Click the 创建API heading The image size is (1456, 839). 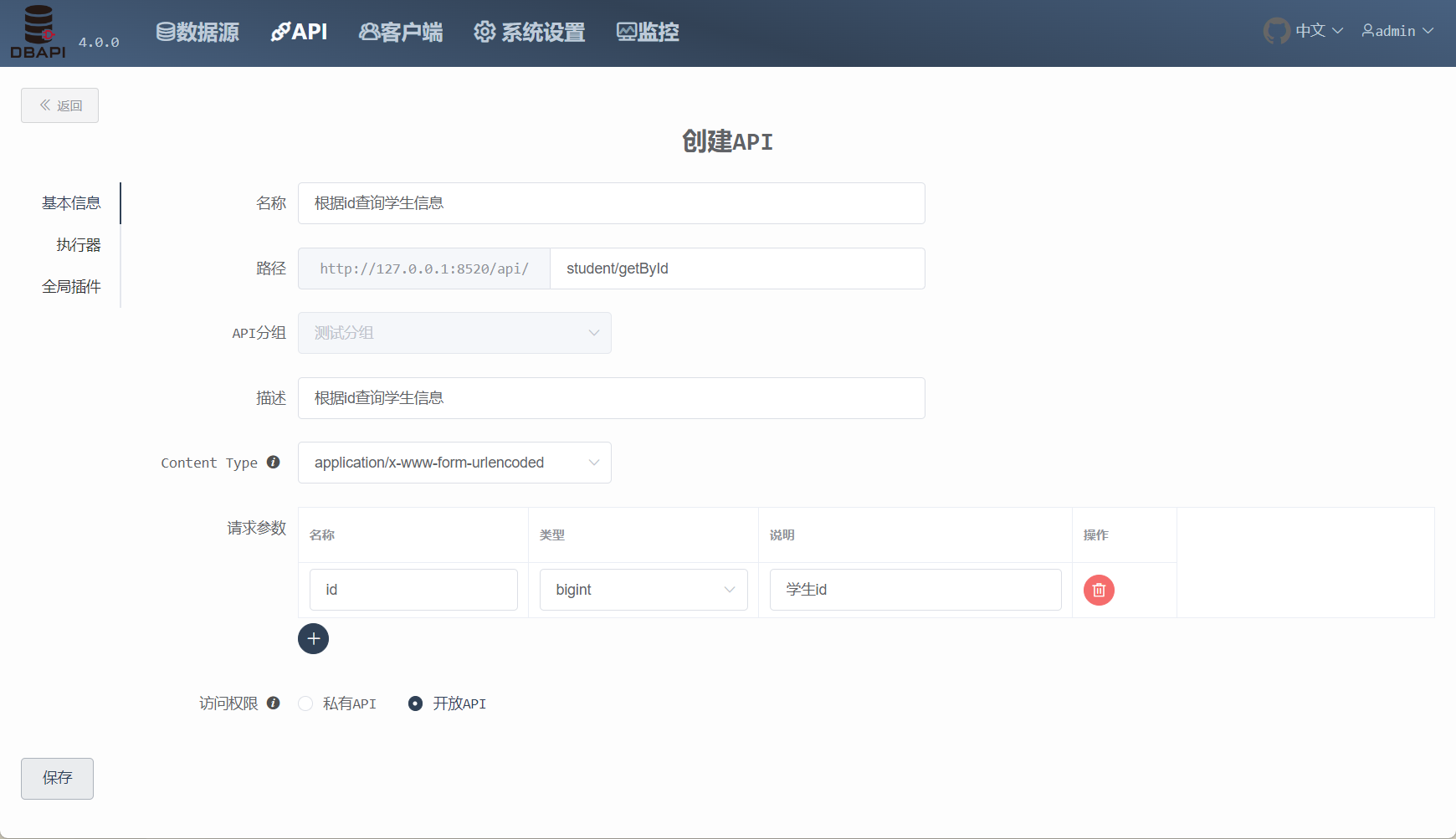pos(727,141)
